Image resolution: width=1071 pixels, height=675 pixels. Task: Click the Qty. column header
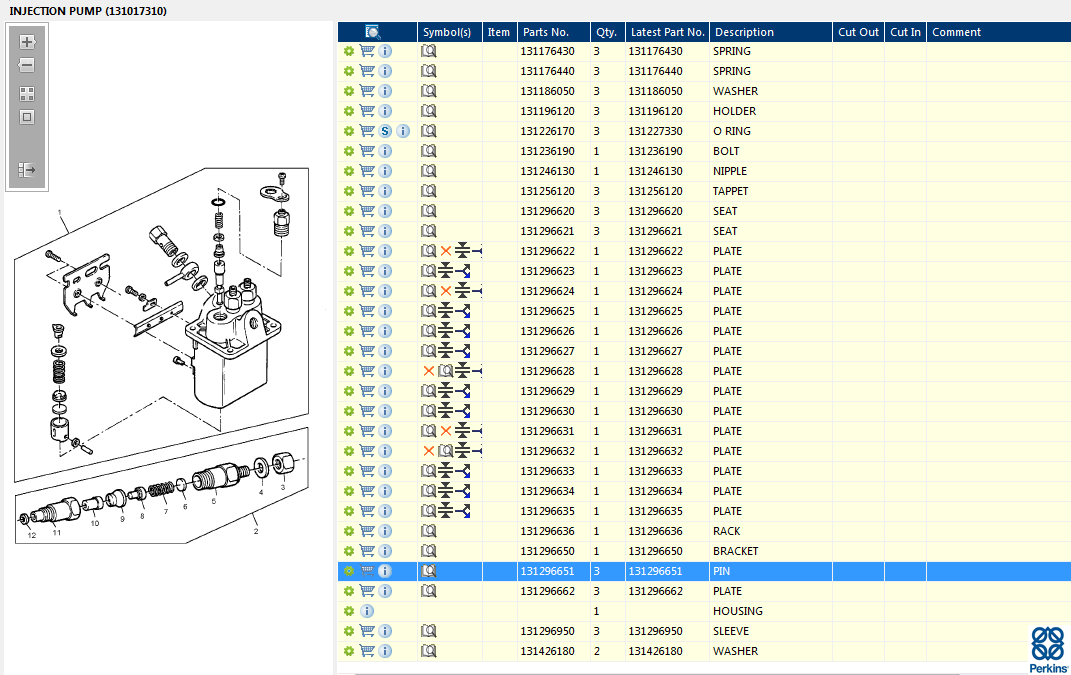[x=605, y=32]
